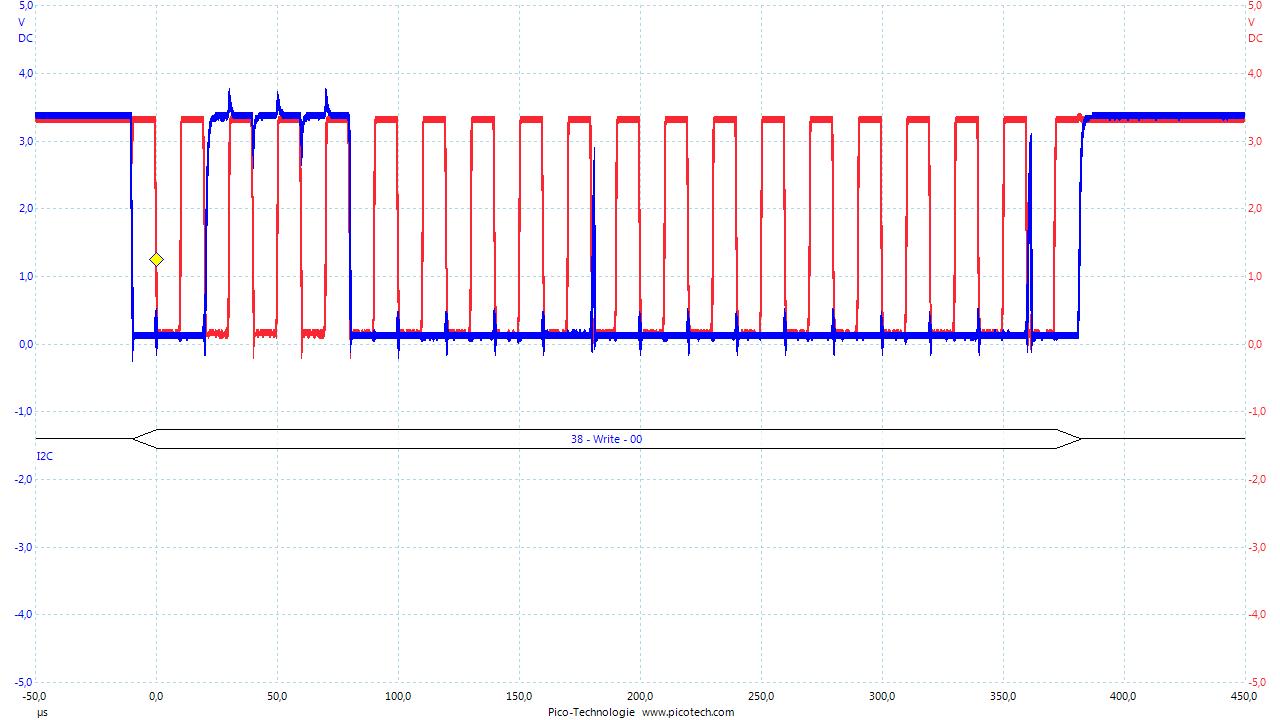The width and height of the screenshot is (1280, 720).
Task: Click the µs time unit label
Action: (x=42, y=712)
